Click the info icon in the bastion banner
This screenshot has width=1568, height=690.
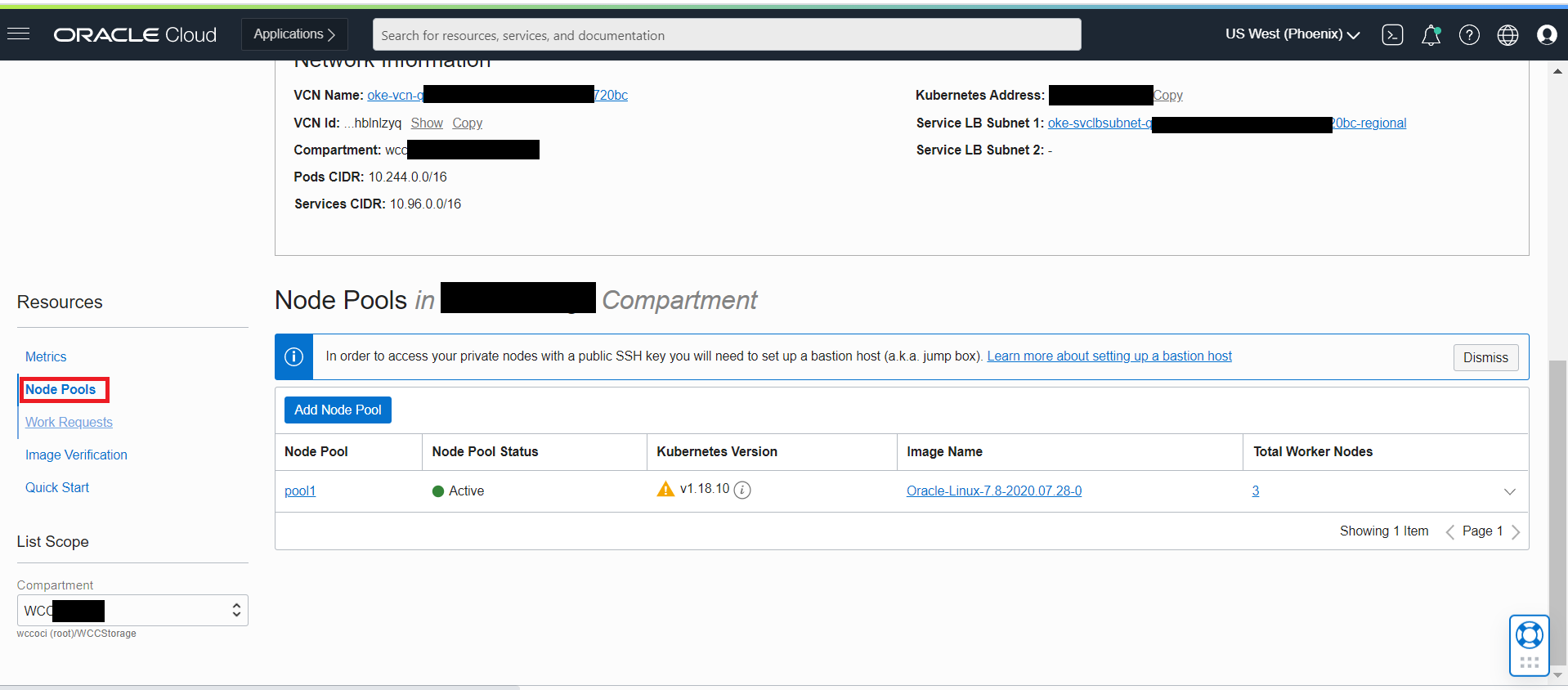click(x=293, y=356)
